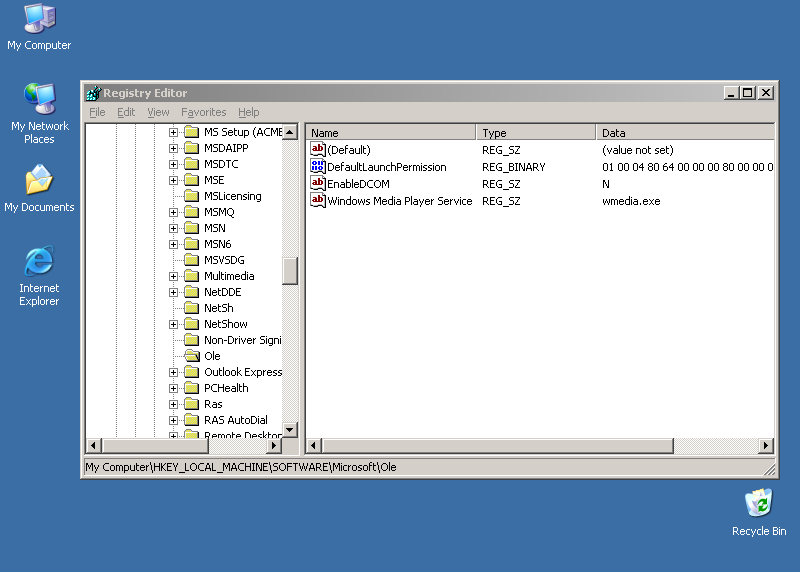Expand the MSE tree node
This screenshot has width=800, height=572.
tap(173, 180)
